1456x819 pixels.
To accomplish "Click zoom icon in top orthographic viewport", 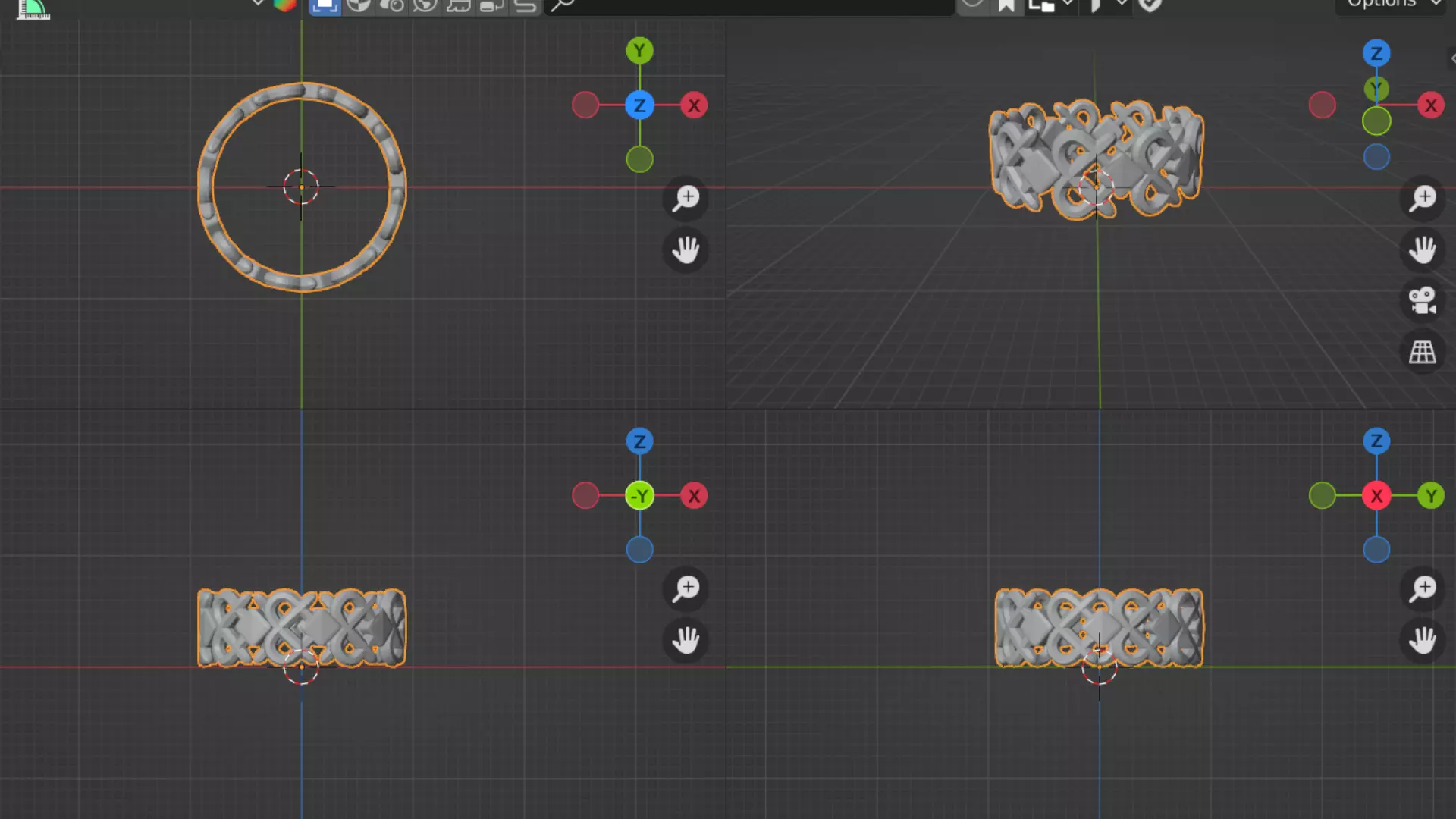I will click(686, 199).
